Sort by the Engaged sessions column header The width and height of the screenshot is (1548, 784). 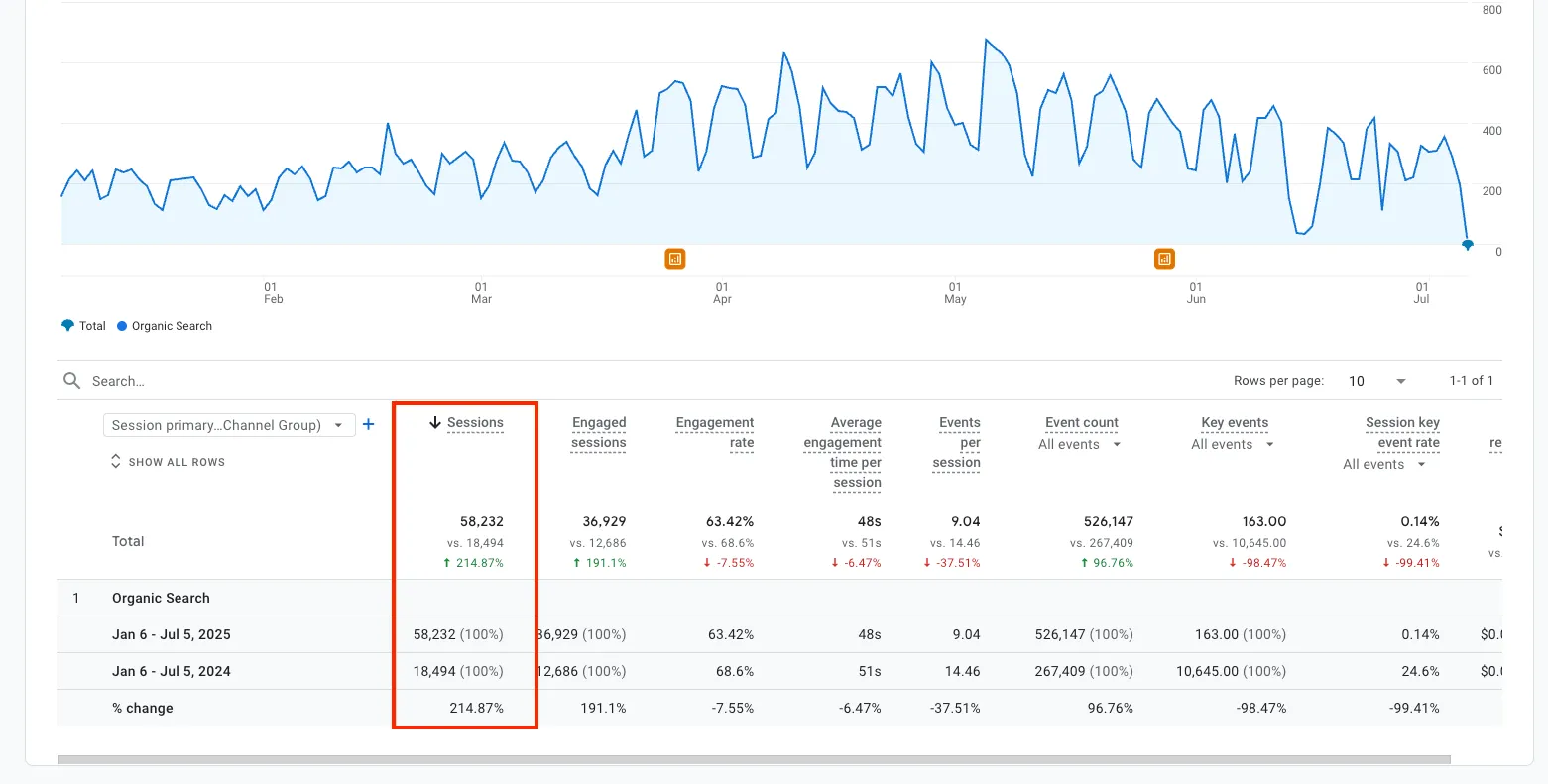[x=598, y=432]
